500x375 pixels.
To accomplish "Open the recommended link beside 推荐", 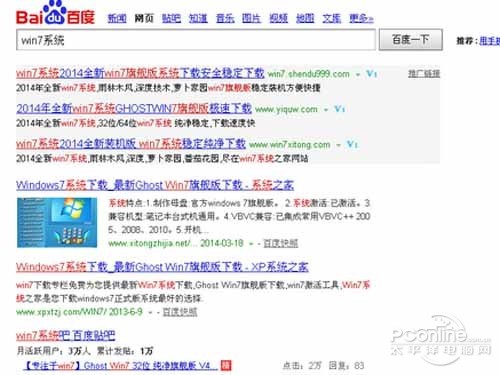I will click(489, 41).
